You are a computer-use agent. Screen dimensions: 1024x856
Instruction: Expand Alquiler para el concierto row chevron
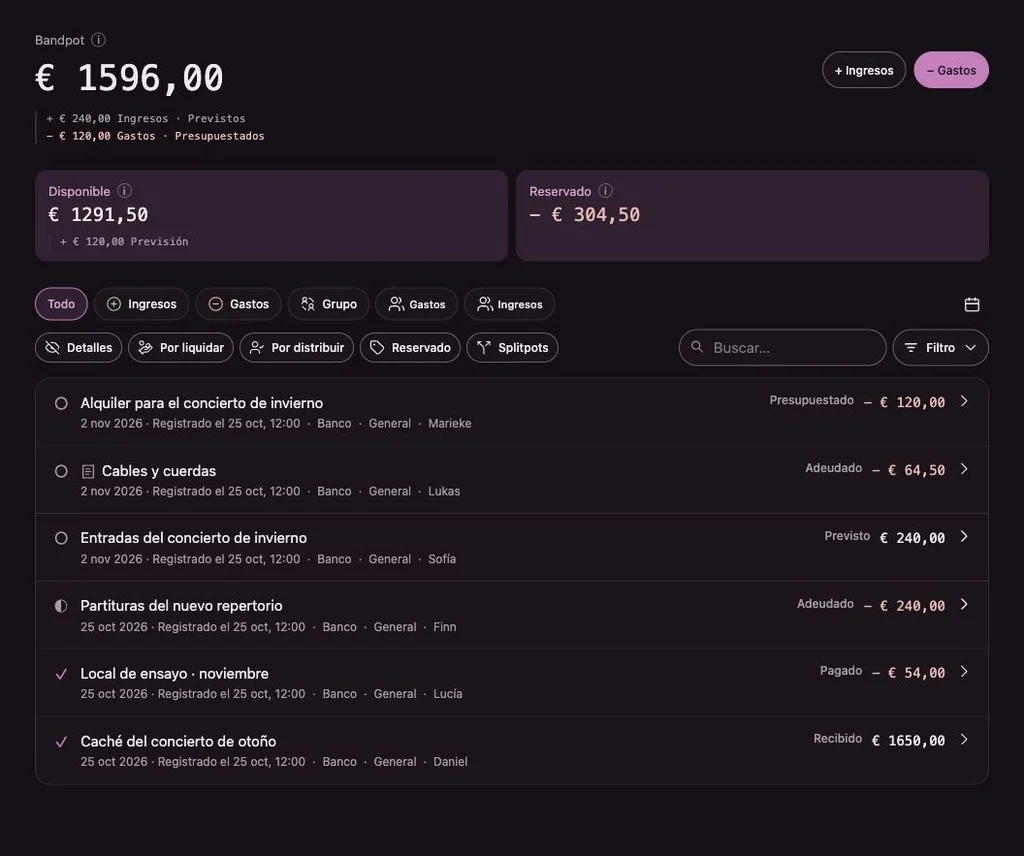964,401
